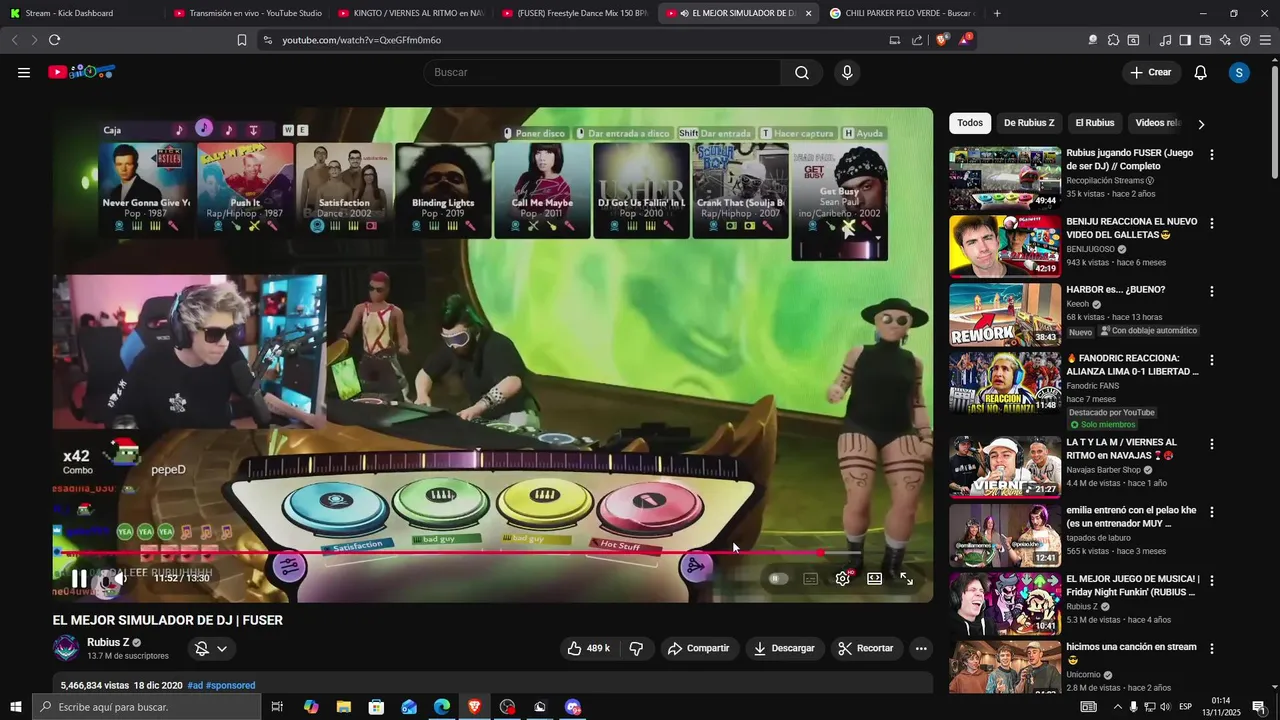
Task: Mute the video with the speaker icon
Action: 118,578
